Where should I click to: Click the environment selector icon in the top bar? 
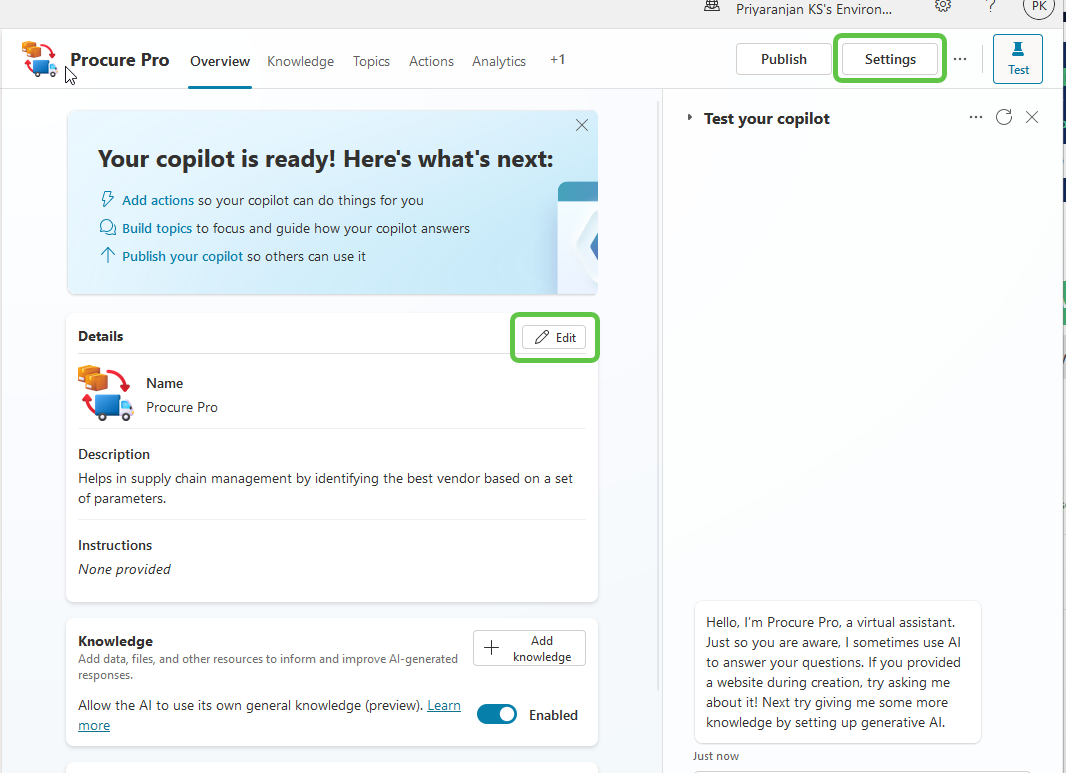pos(711,8)
